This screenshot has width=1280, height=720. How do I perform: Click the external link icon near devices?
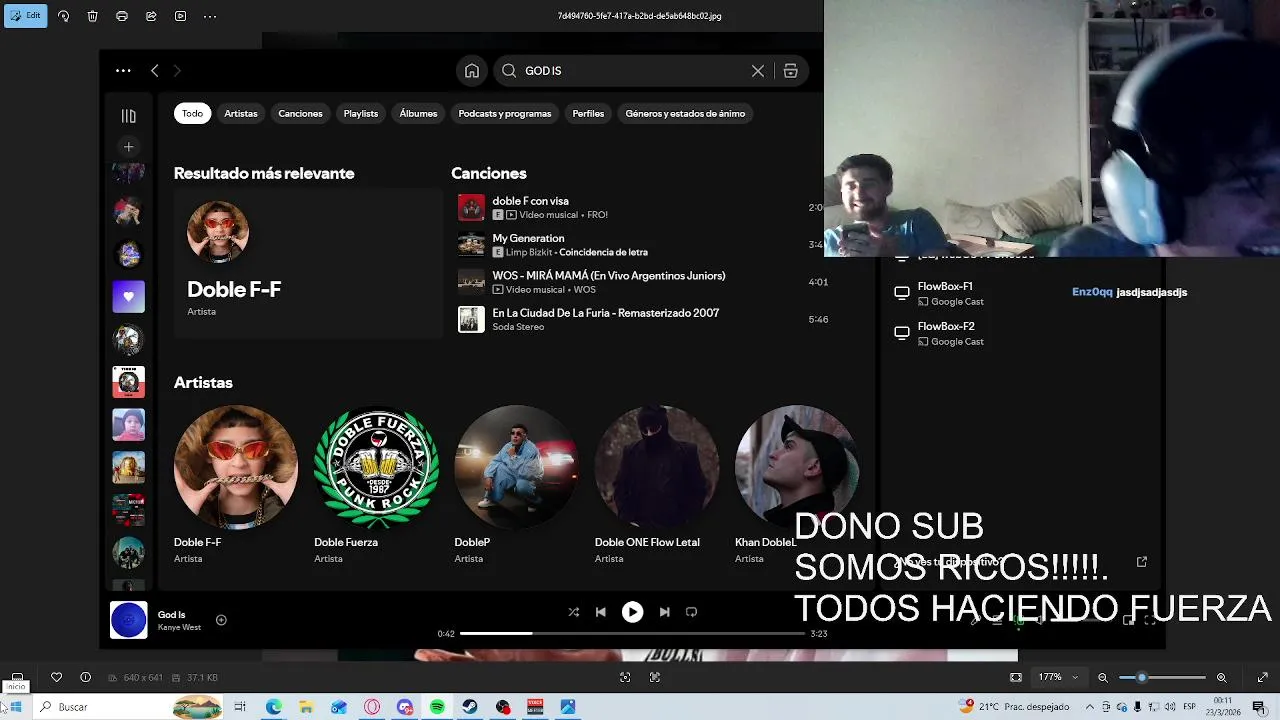[x=1142, y=562]
